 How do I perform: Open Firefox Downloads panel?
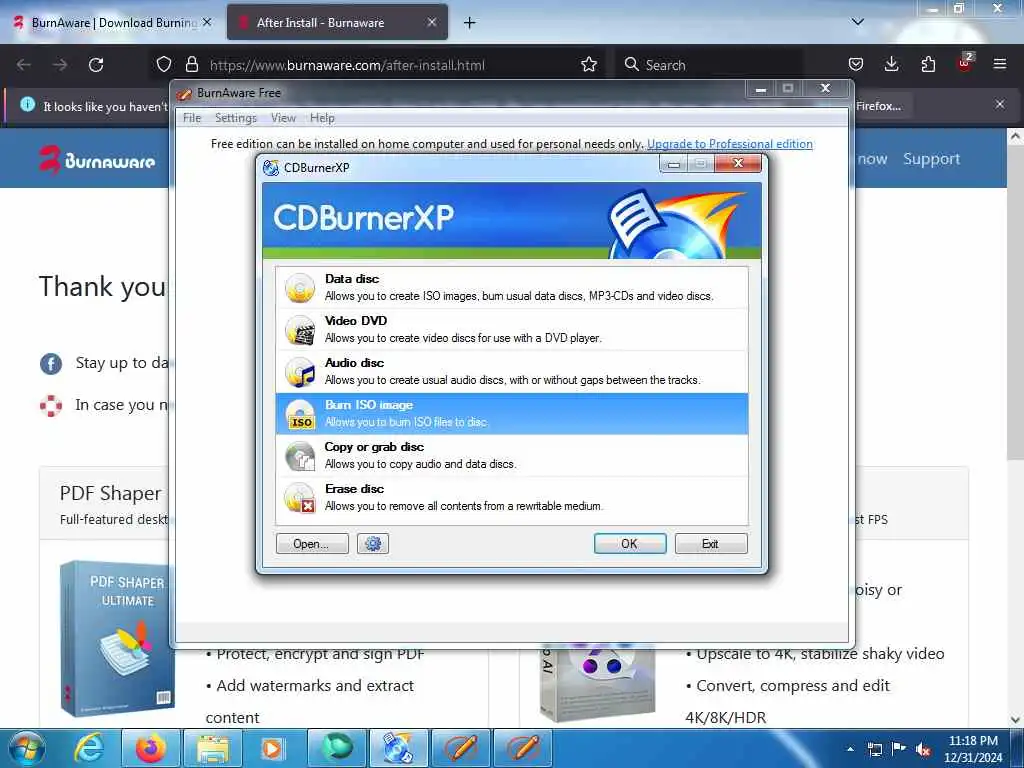(891, 65)
